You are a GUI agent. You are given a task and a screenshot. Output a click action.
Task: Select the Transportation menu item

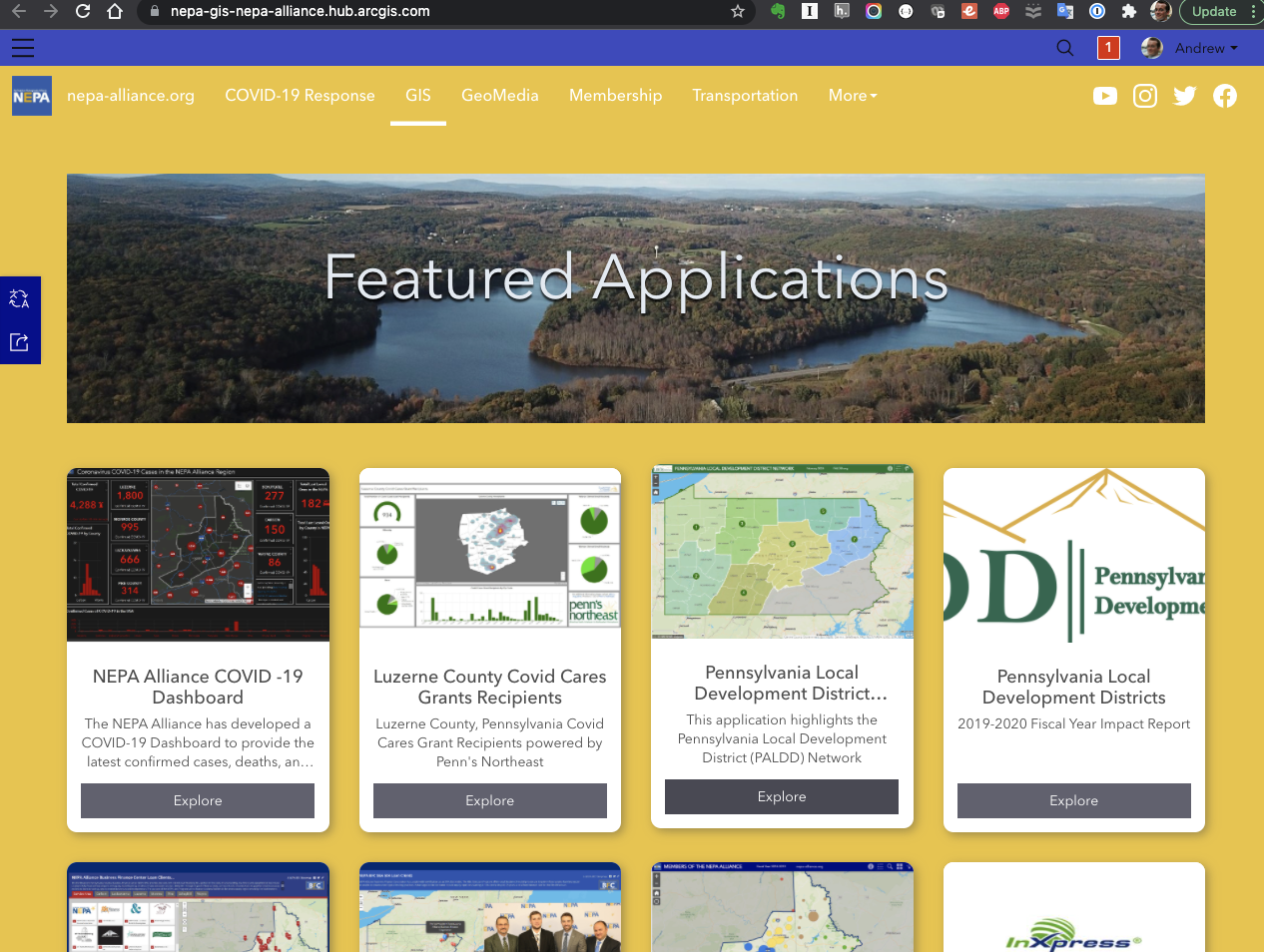745,95
